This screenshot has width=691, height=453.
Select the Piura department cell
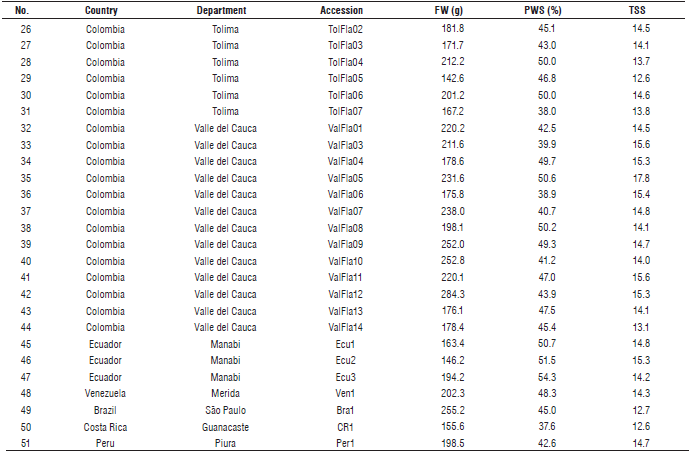click(x=225, y=442)
